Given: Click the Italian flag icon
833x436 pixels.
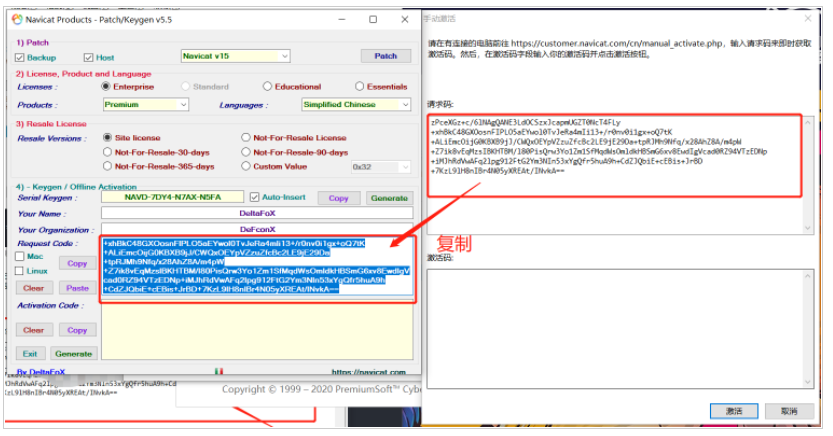Looking at the screenshot, I should 219,371.
